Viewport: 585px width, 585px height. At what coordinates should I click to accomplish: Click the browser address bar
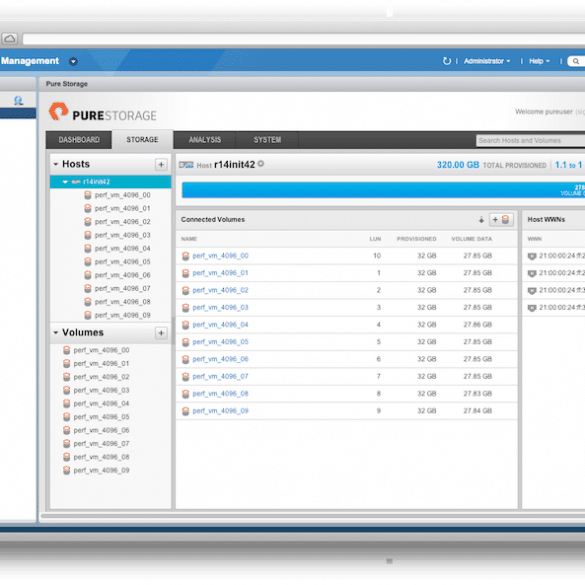(x=303, y=39)
